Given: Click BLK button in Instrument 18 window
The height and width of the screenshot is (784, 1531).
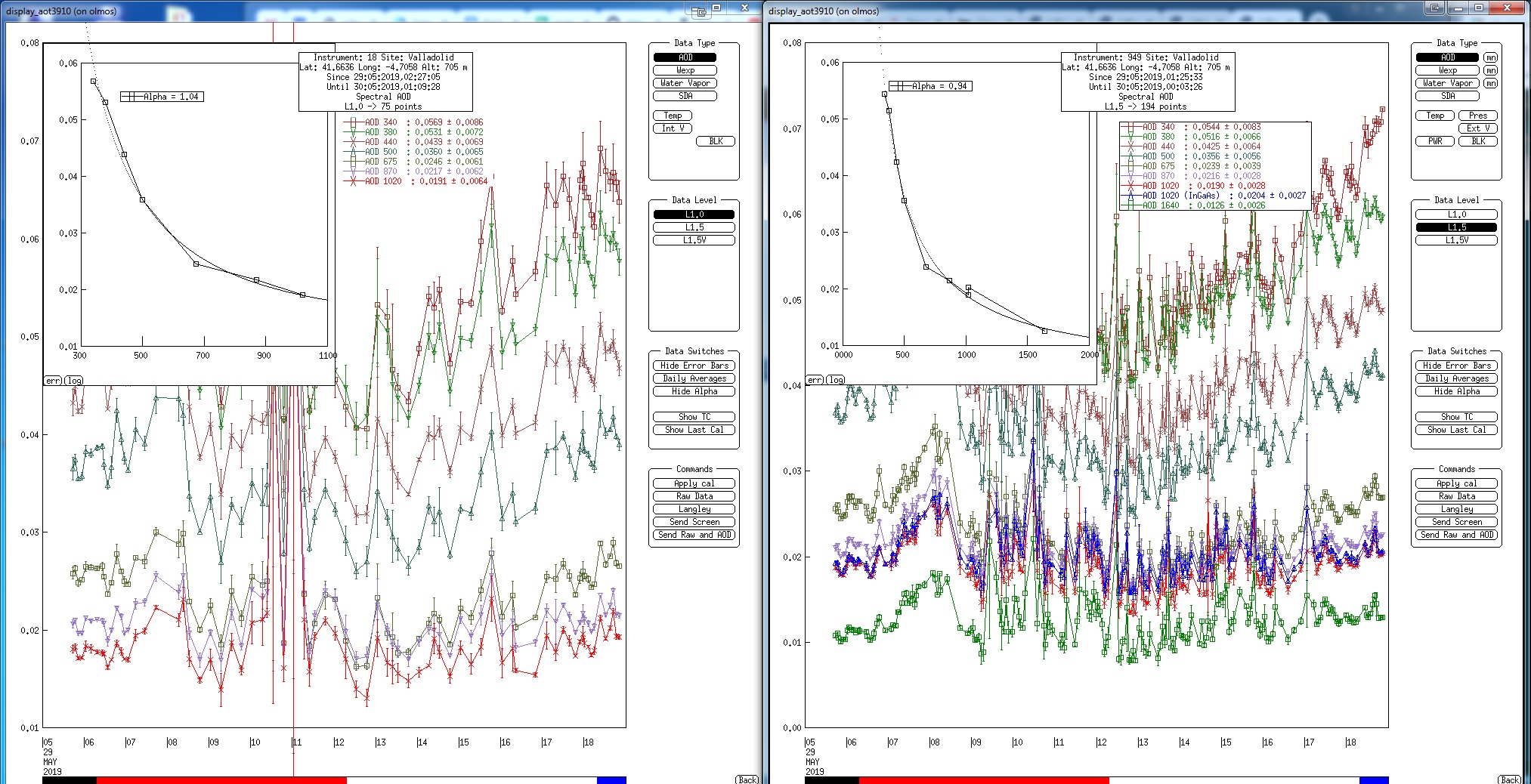Looking at the screenshot, I should tap(716, 141).
